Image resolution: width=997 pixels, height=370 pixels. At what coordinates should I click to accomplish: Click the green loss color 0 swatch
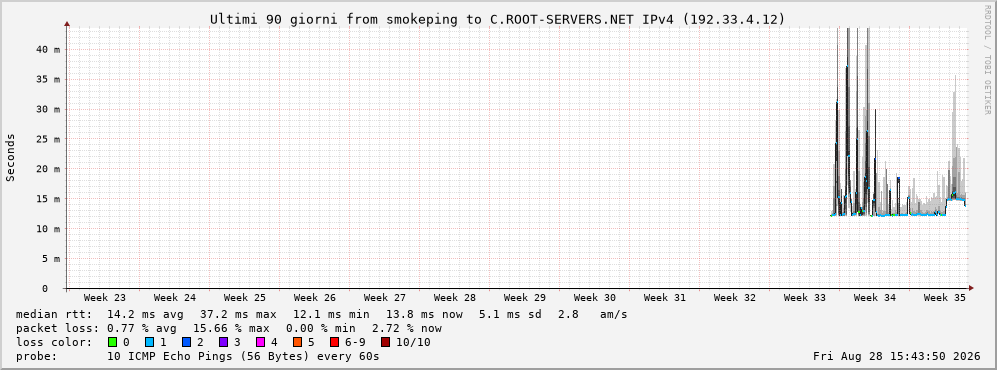pyautogui.click(x=113, y=343)
